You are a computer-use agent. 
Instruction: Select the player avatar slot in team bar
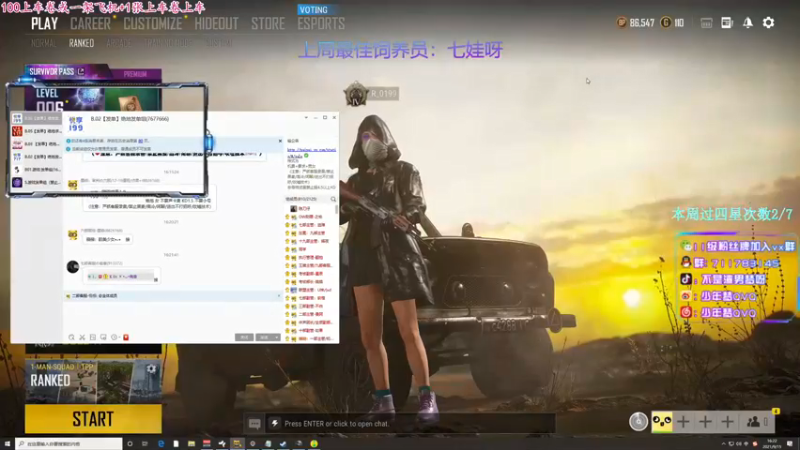click(662, 422)
